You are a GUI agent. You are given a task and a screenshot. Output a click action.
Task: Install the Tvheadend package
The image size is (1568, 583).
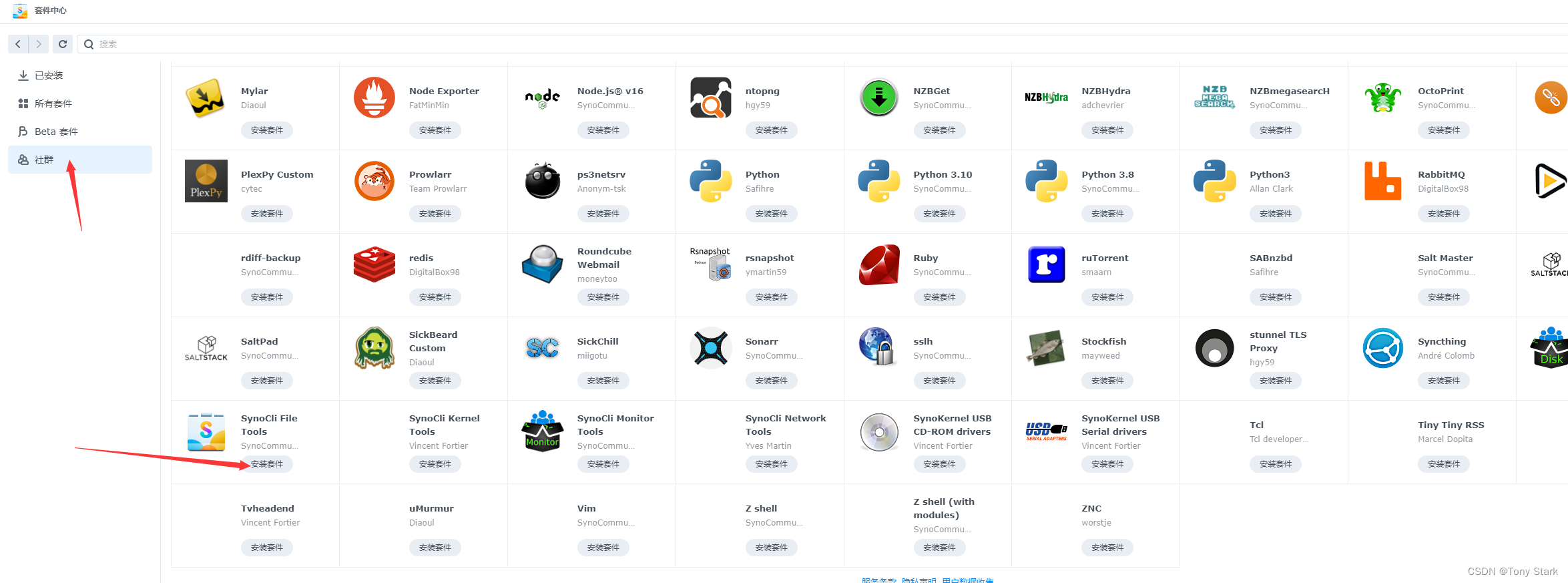tap(267, 548)
